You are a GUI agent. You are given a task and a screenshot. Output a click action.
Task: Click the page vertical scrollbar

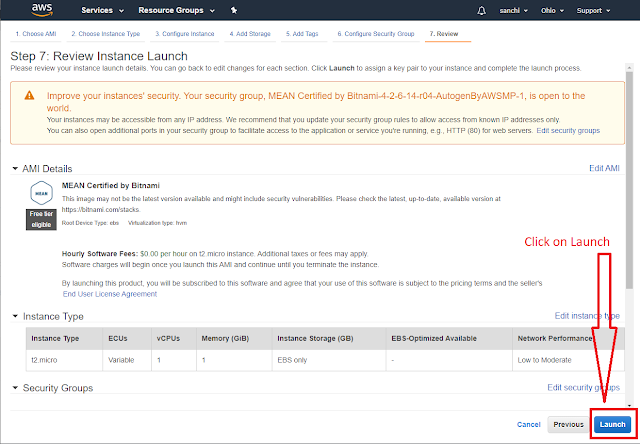[x=629, y=180]
